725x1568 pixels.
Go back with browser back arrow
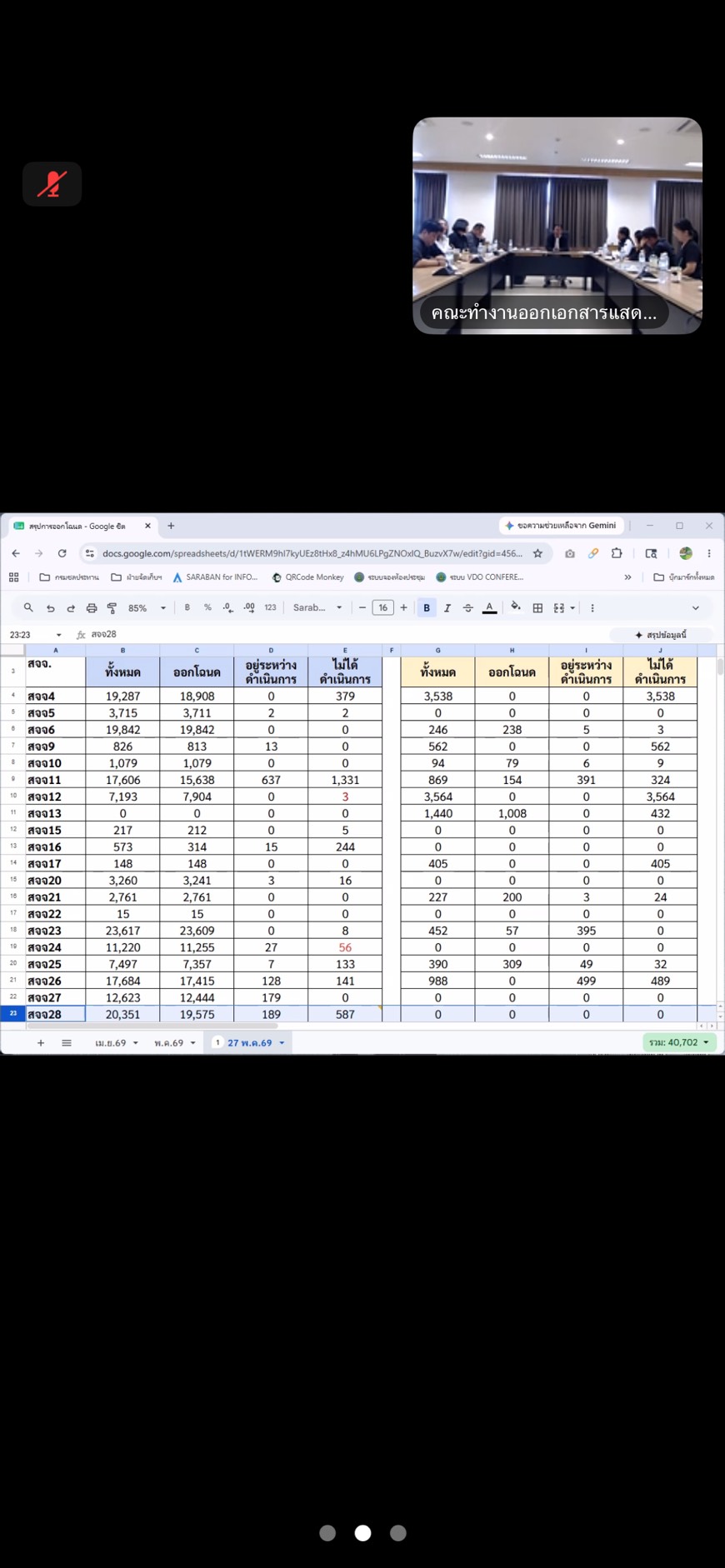[16, 553]
